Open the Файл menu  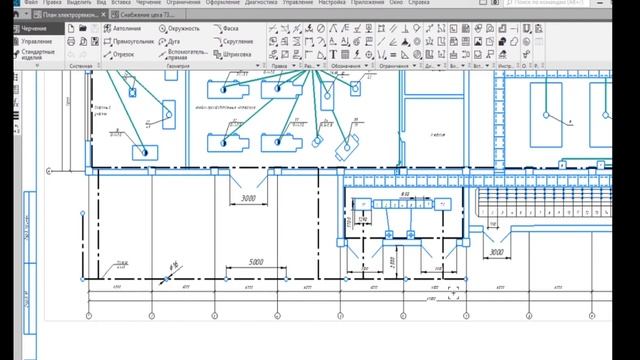point(31,2)
